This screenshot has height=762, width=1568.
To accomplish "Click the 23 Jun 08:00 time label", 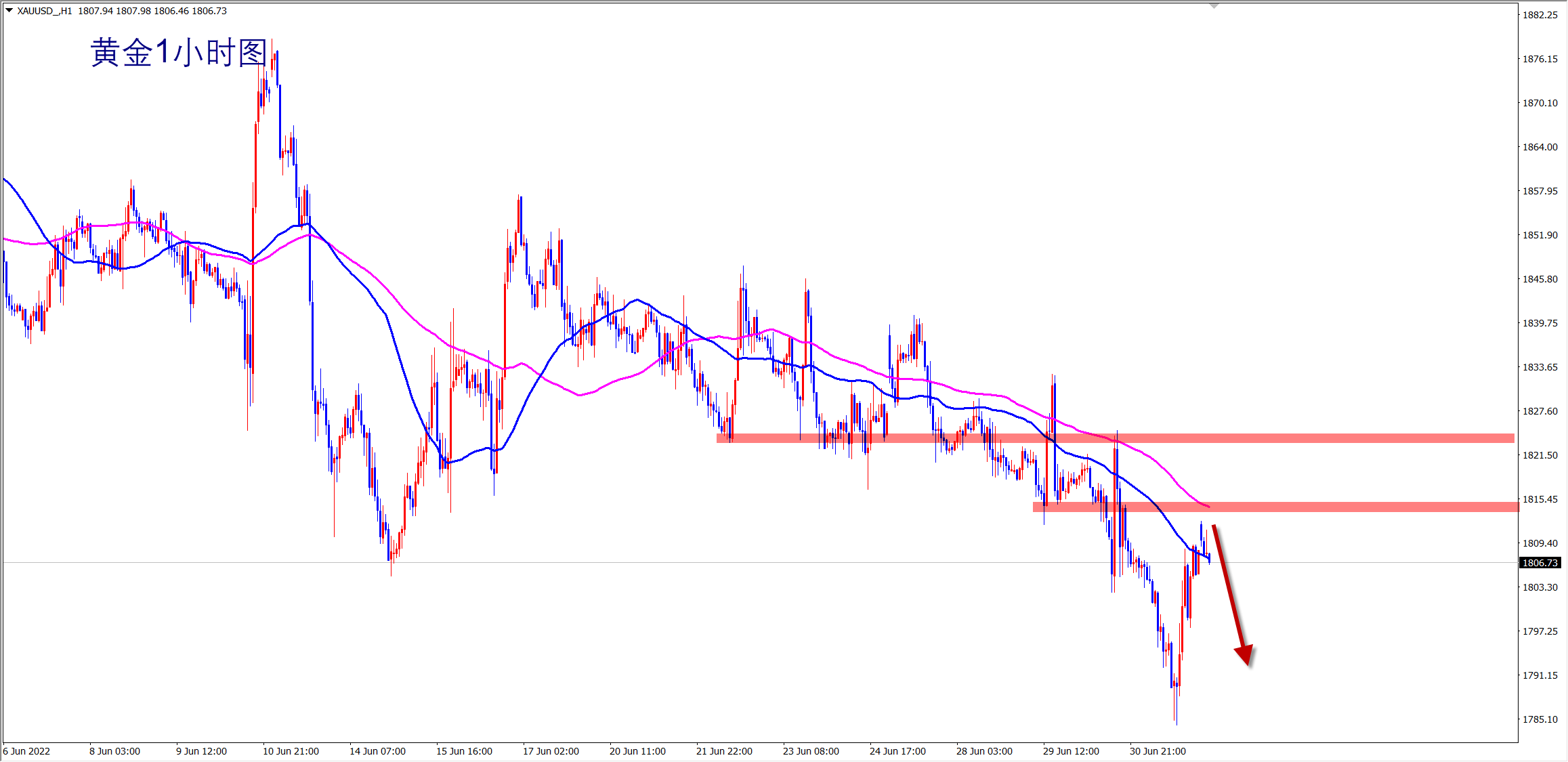I will [811, 751].
